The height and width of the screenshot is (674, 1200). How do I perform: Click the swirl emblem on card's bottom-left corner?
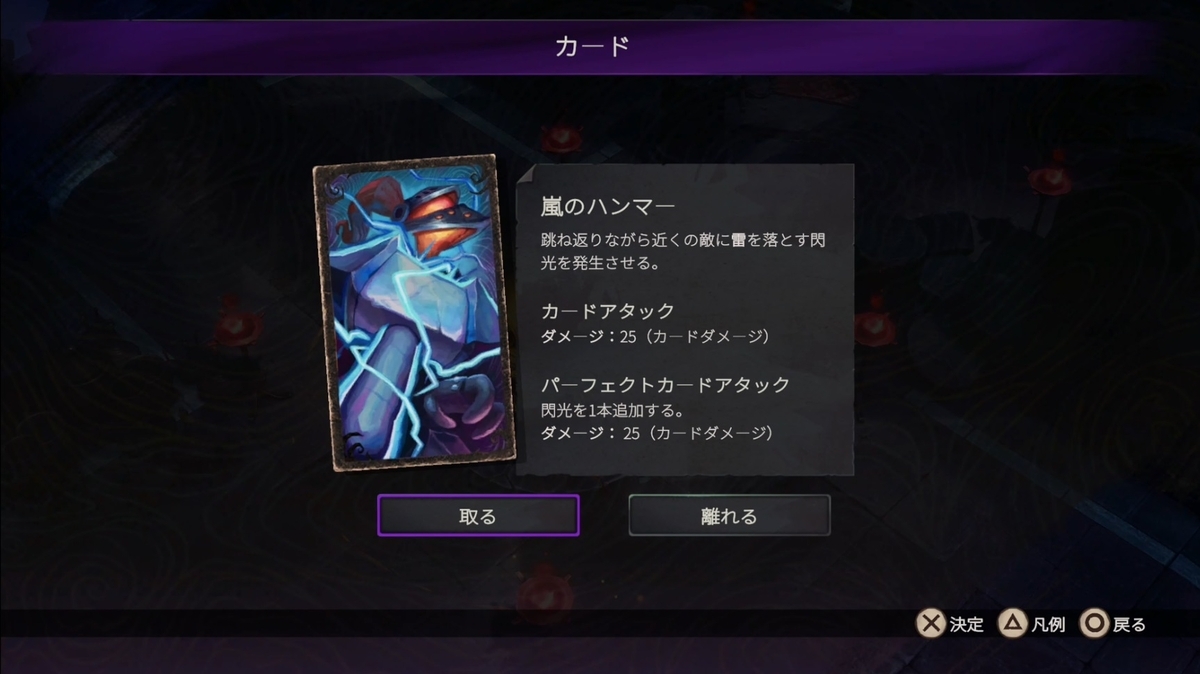pos(350,444)
